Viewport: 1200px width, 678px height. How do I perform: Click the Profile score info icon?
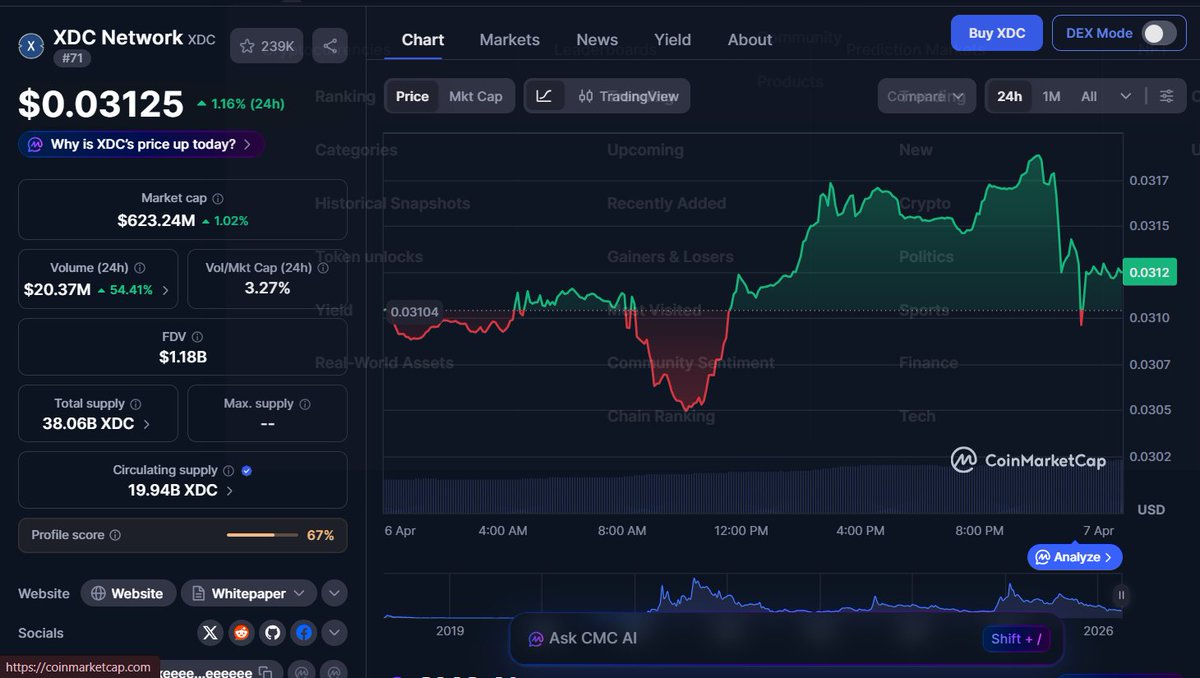[115, 536]
